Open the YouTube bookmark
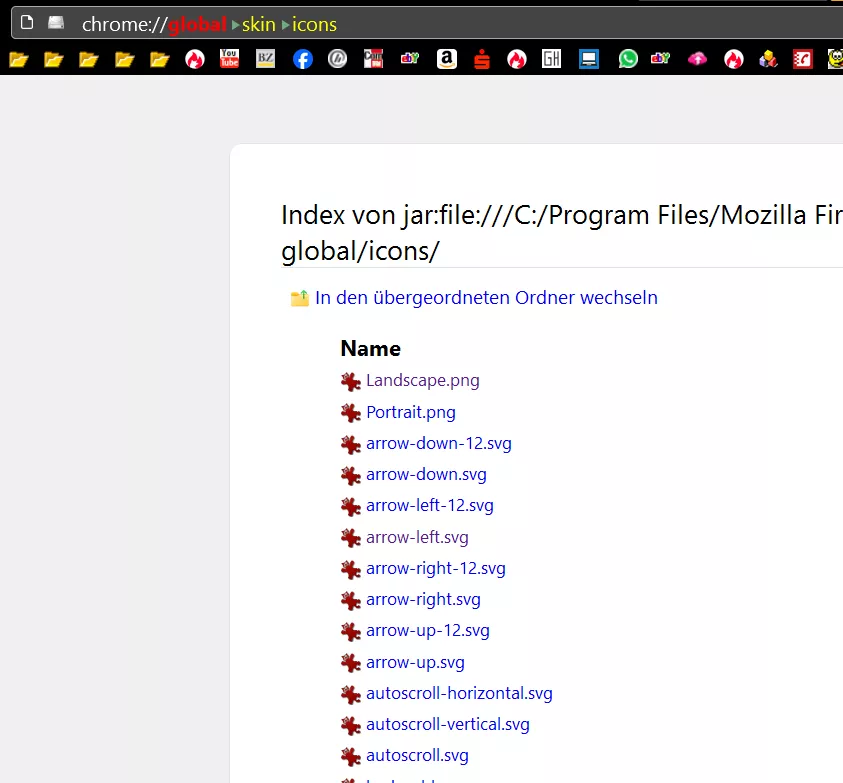The height and width of the screenshot is (783, 843). (x=230, y=59)
